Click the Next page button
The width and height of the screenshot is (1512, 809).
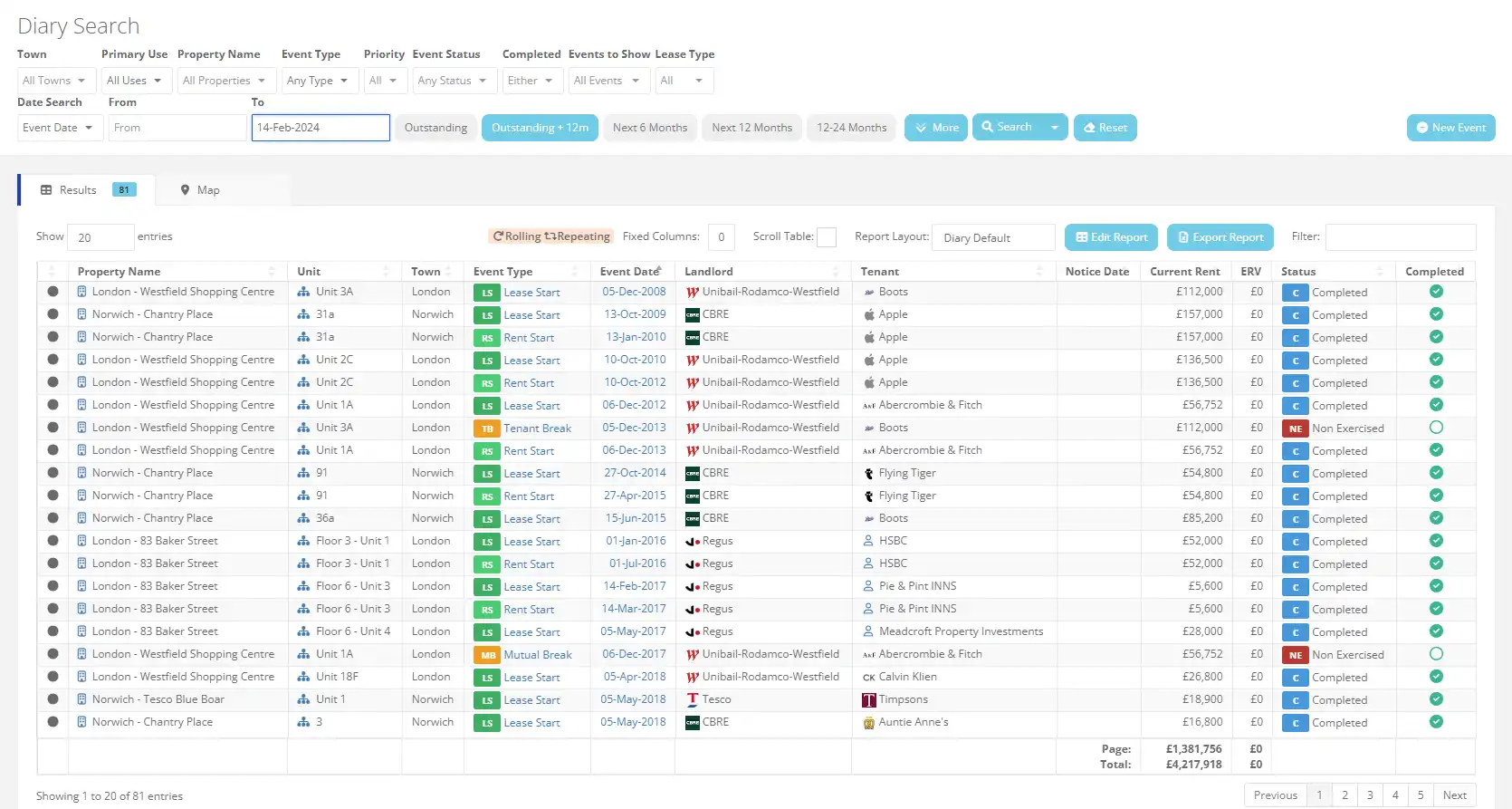point(1454,795)
